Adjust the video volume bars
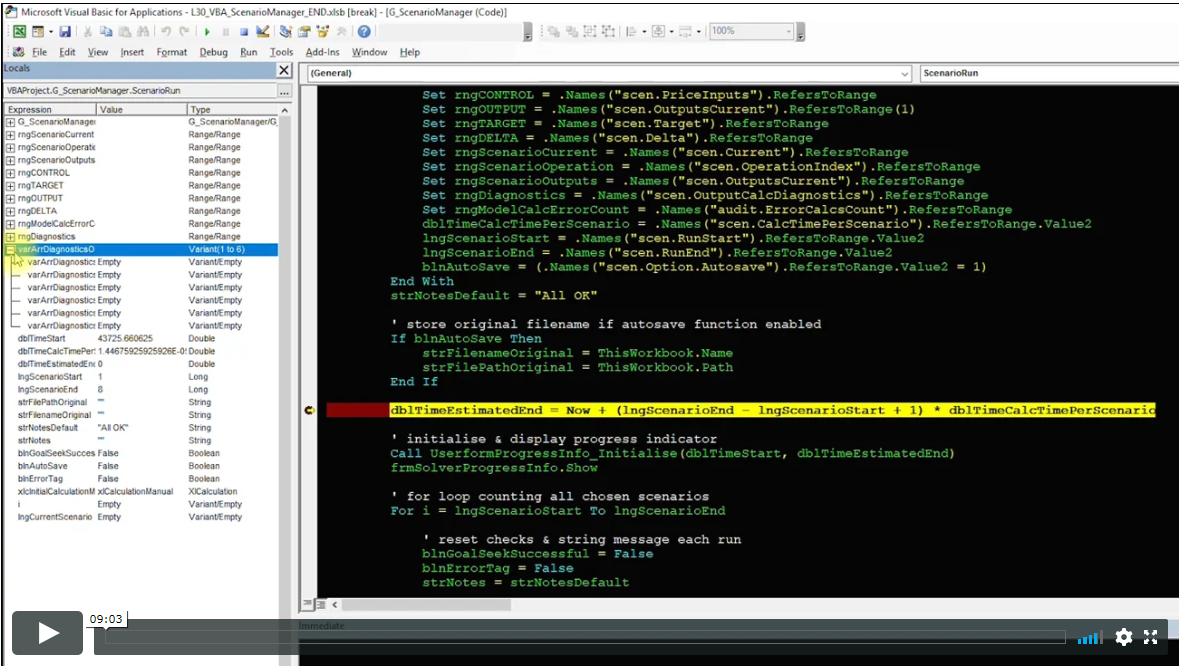Image resolution: width=1182 pixels, height=668 pixels. (x=1088, y=639)
